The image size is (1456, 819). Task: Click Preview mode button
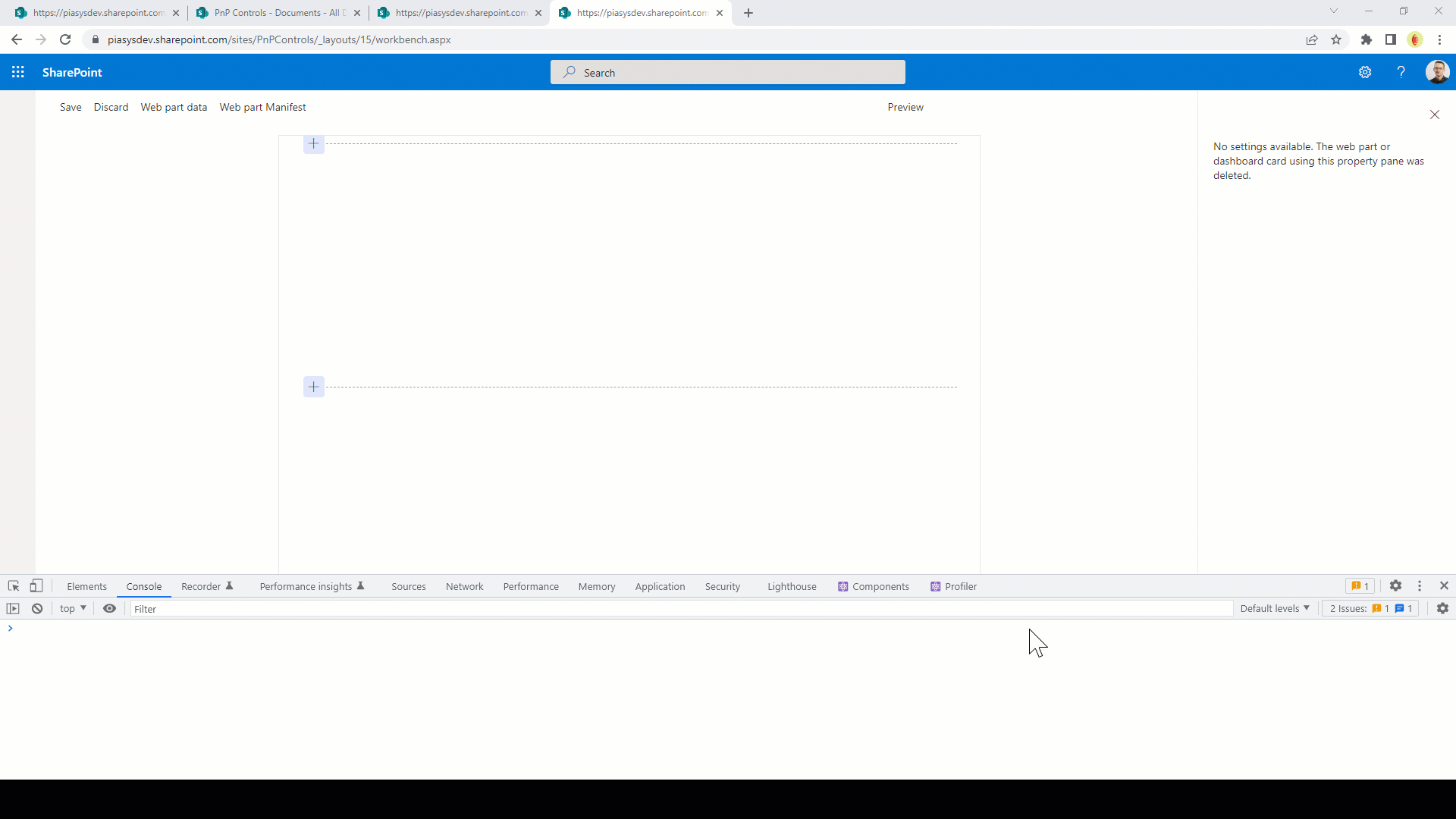[x=905, y=107]
